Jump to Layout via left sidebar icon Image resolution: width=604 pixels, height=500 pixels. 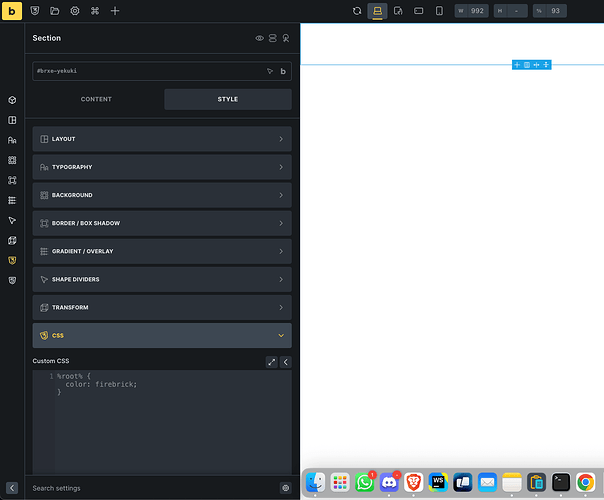tap(12, 120)
